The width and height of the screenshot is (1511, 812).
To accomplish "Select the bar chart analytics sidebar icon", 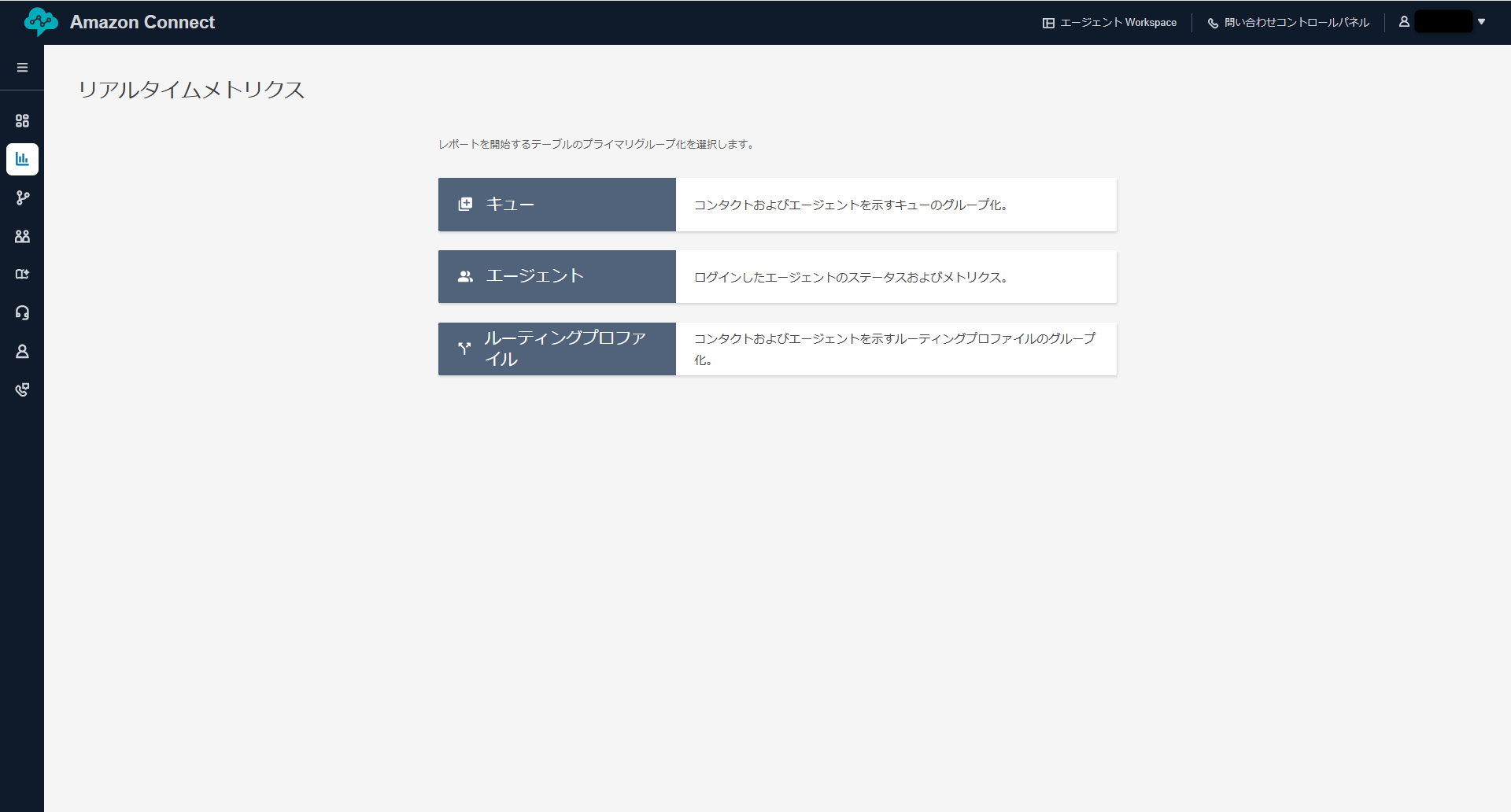I will click(22, 159).
